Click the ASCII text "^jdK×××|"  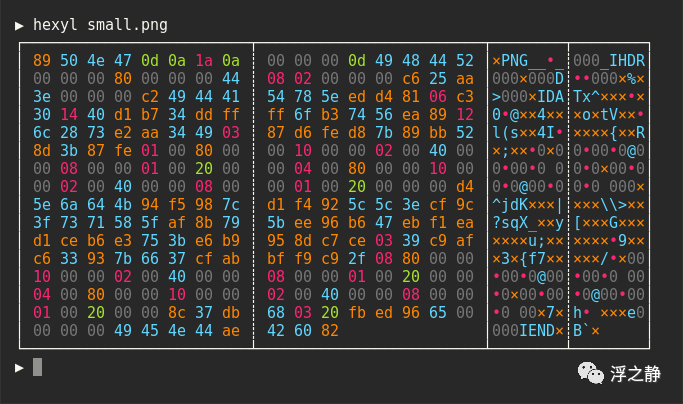pyautogui.click(x=528, y=204)
